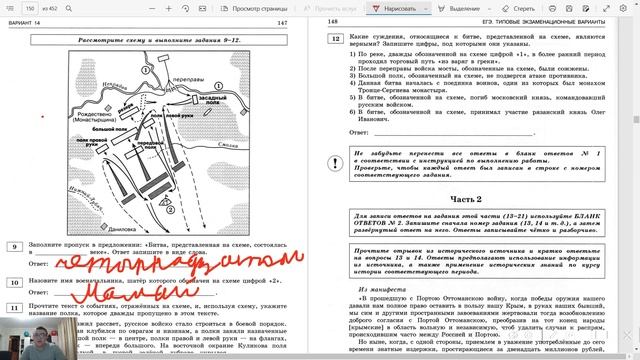Click the 'Часть 2' heading
The height and width of the screenshot is (360, 640).
(466, 199)
